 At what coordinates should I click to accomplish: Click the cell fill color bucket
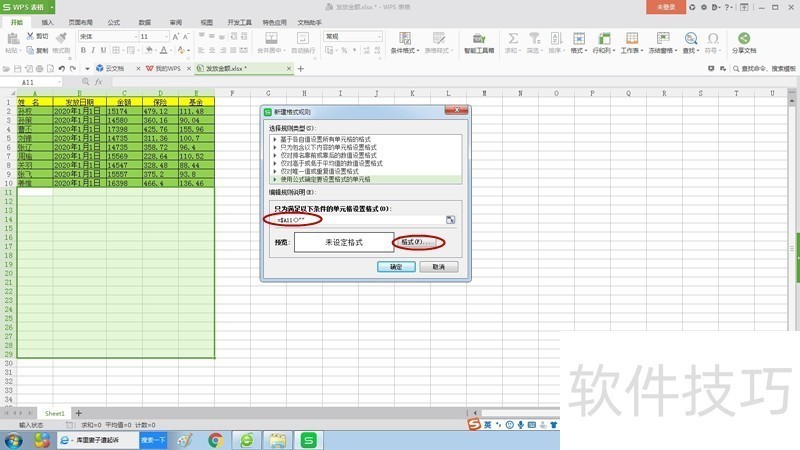point(149,50)
